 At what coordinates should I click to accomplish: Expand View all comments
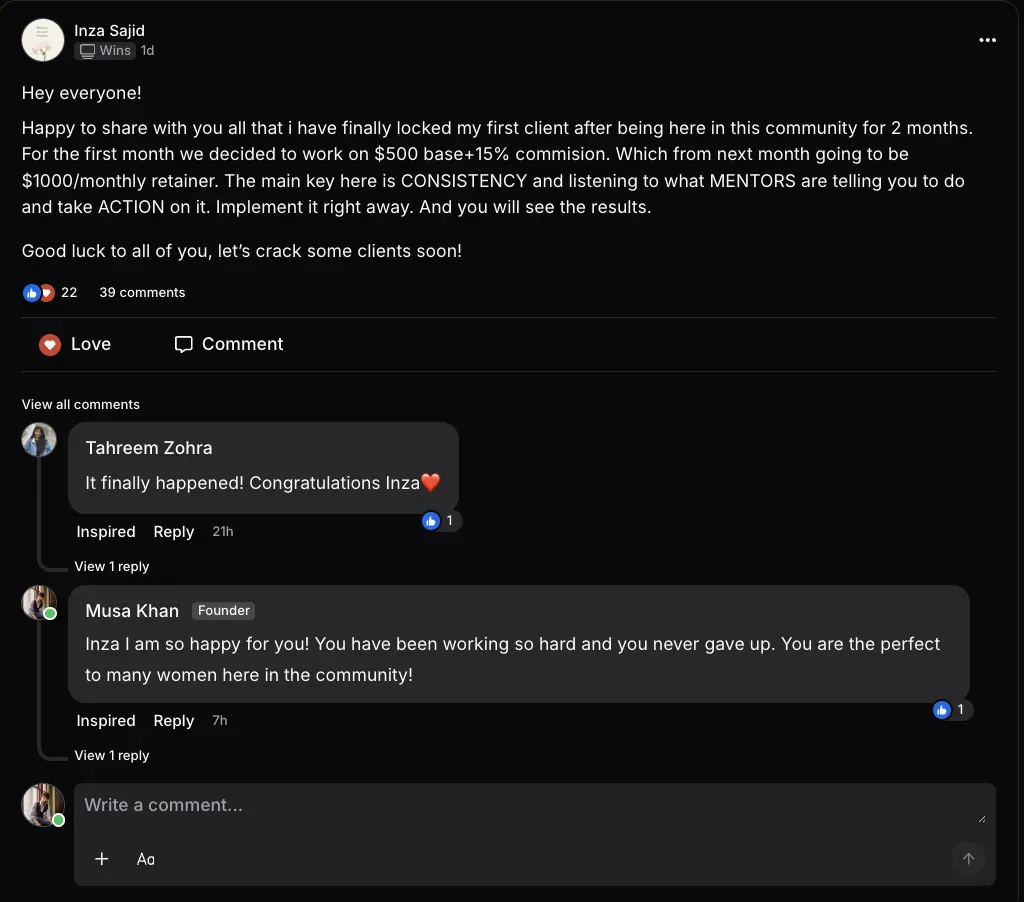[x=81, y=405]
